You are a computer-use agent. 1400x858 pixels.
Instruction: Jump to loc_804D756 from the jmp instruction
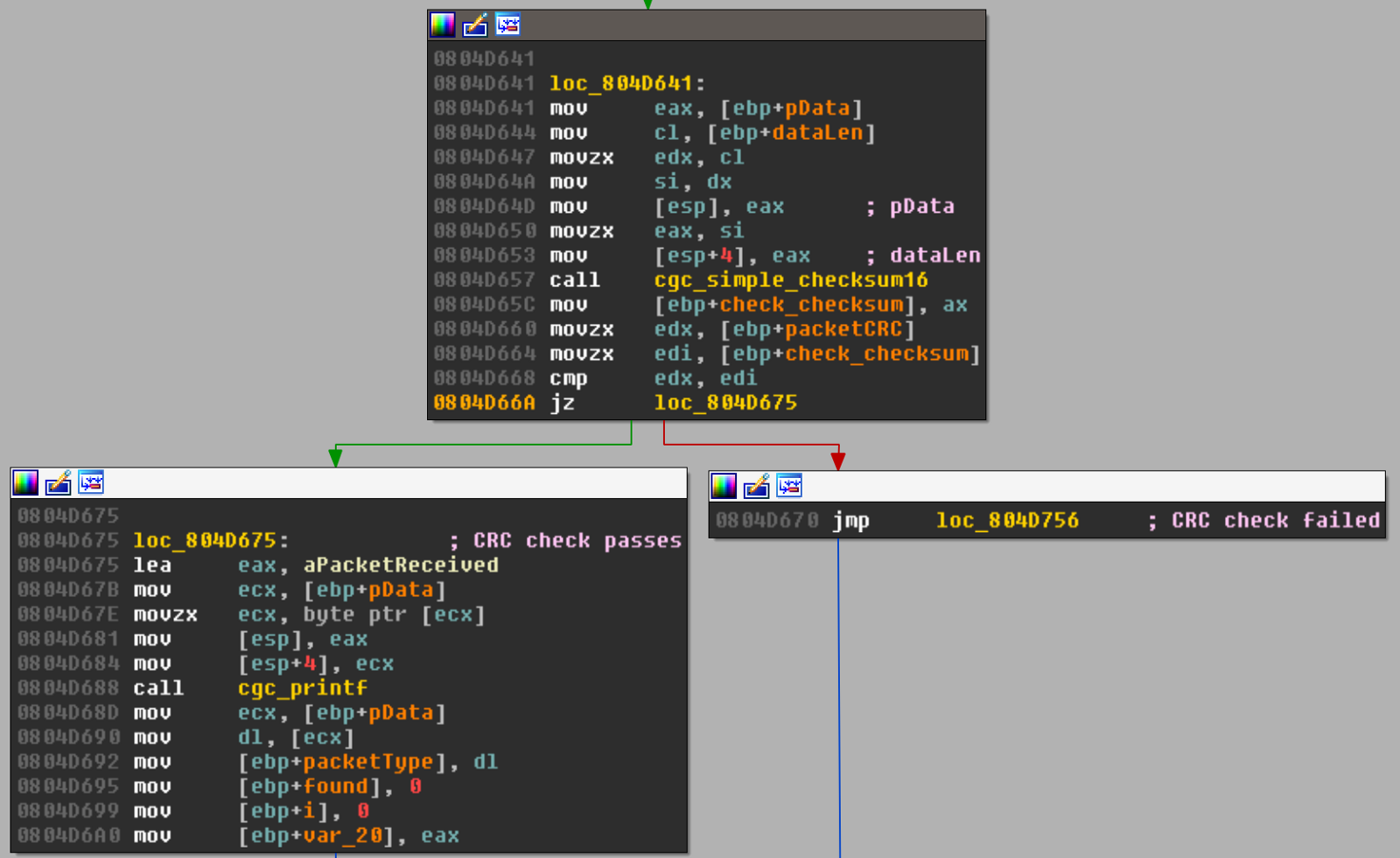[x=1008, y=521]
